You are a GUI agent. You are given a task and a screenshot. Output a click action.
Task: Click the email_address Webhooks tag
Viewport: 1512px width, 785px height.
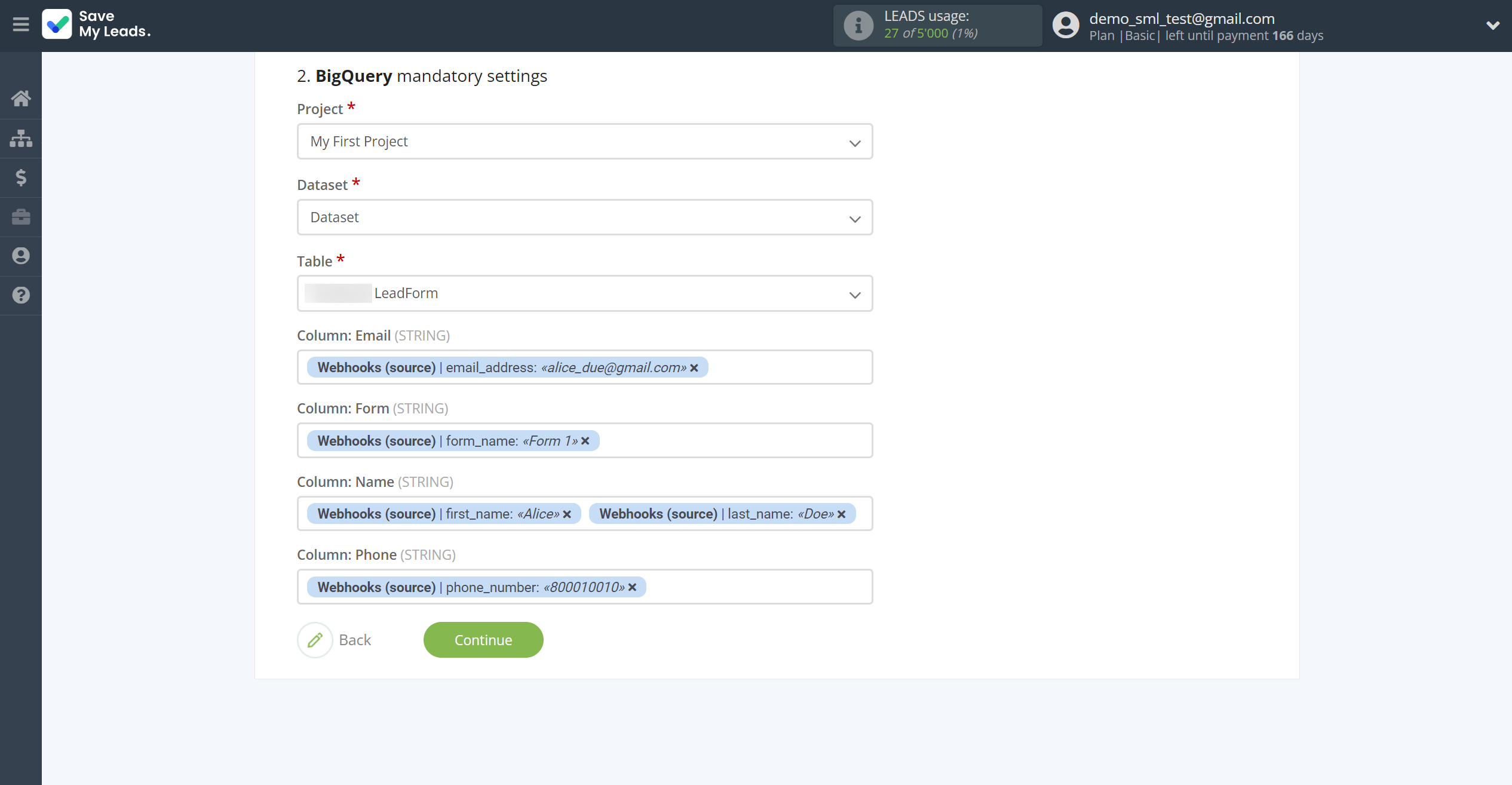point(507,367)
